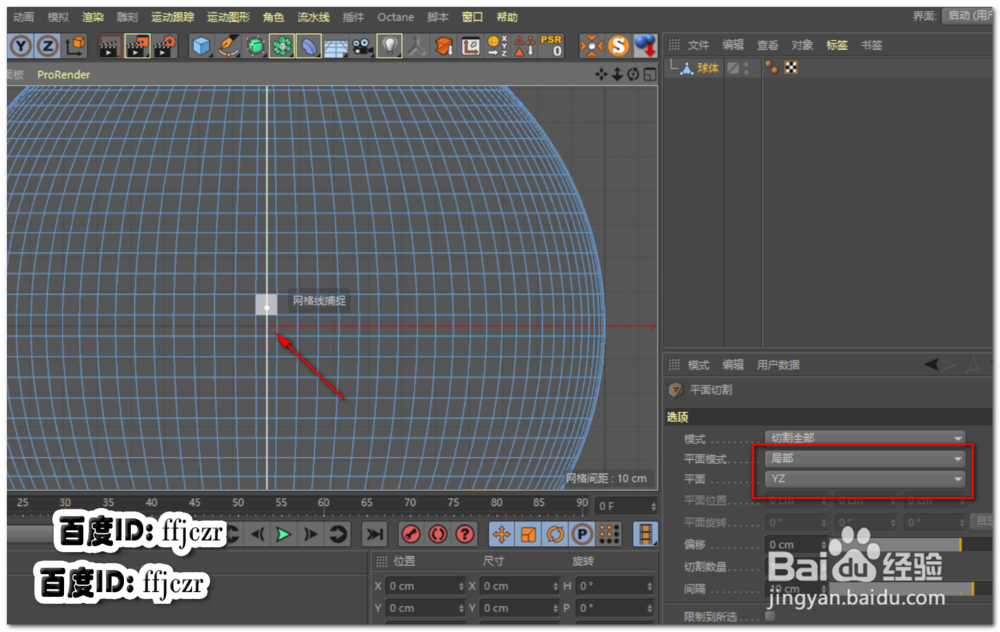
Task: Click the orange S plugin icon
Action: (x=618, y=46)
